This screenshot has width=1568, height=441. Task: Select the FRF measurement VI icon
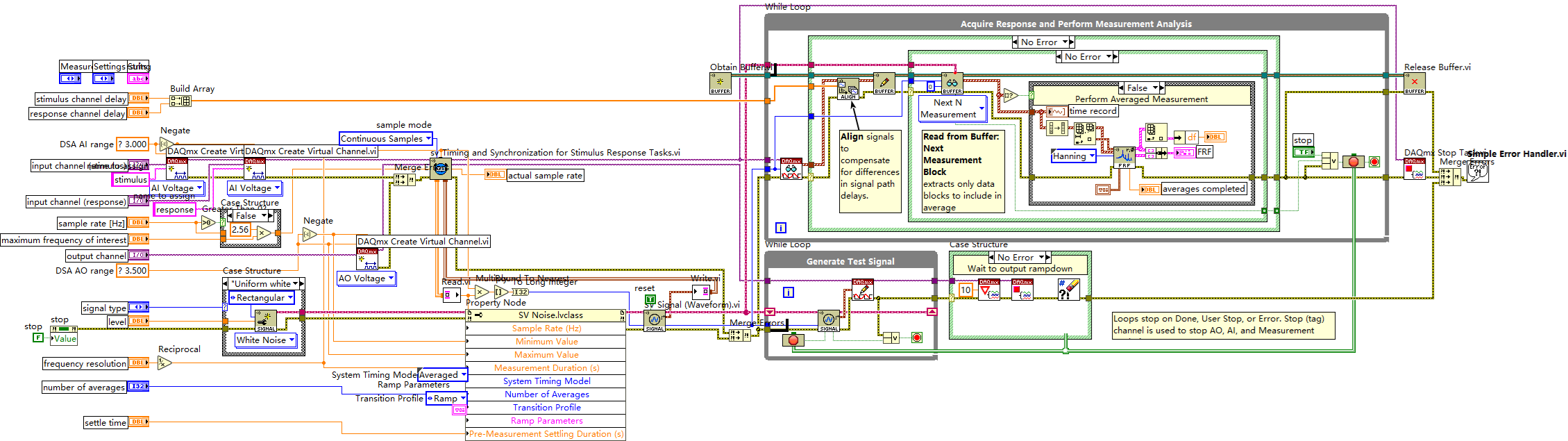(x=1124, y=158)
